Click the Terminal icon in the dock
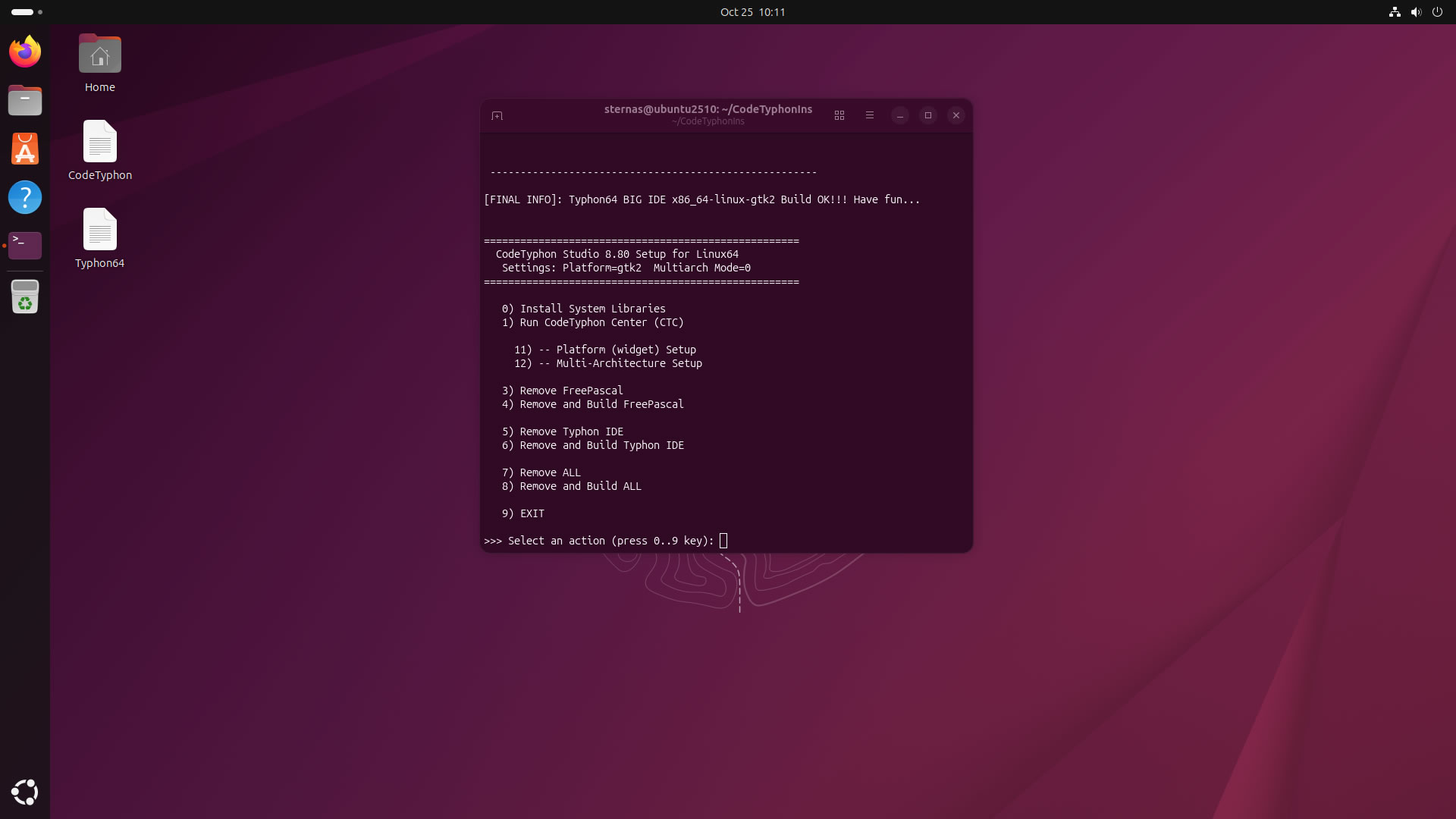 (25, 245)
